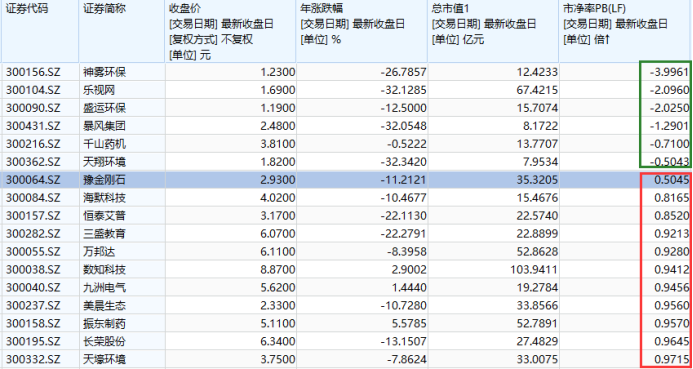693x369 pixels.
Task: Click the 万邦达 stock name
Action: tap(99, 251)
